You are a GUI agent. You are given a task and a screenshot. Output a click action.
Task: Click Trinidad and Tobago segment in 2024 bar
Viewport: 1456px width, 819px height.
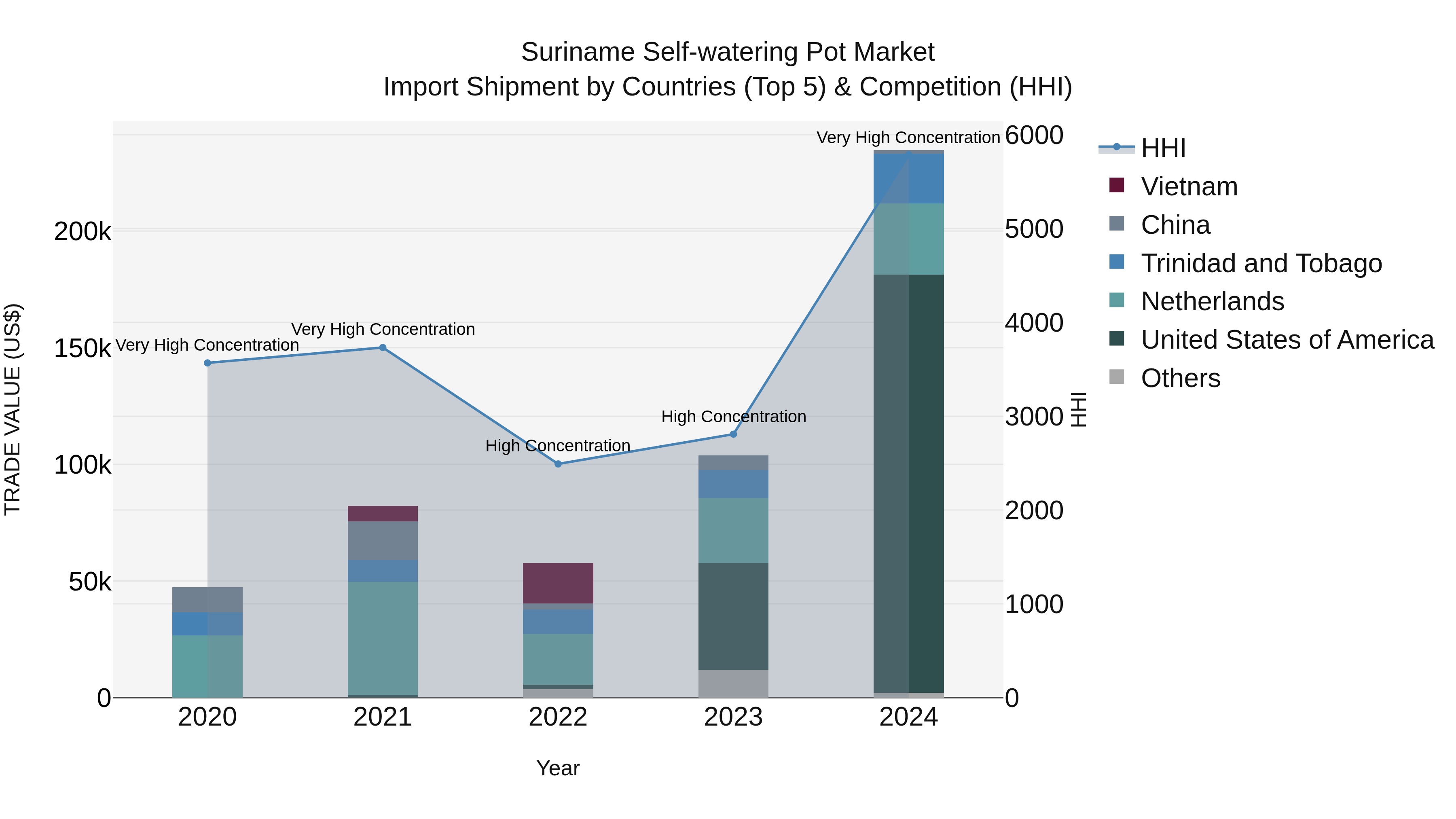click(x=909, y=179)
